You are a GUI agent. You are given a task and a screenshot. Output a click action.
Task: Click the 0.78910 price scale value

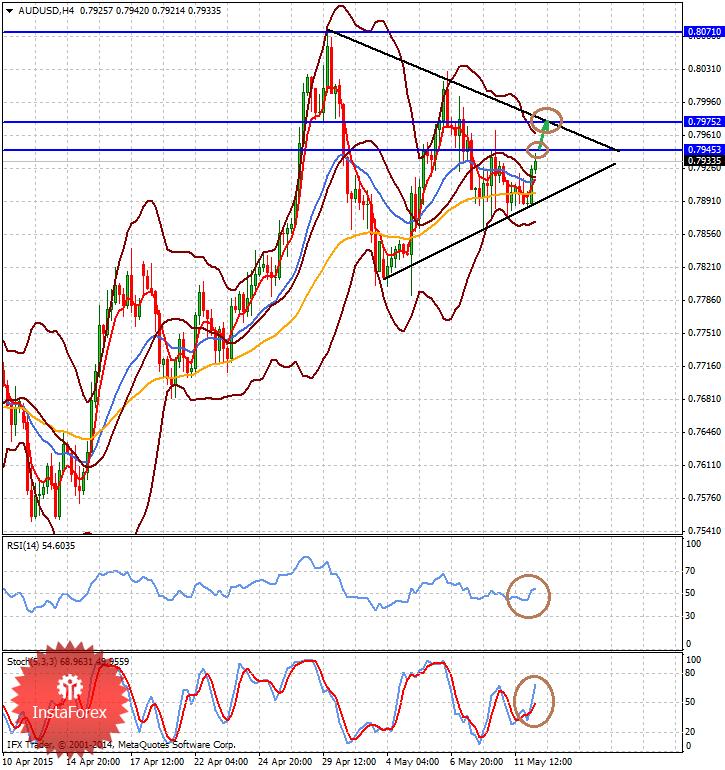tap(704, 201)
